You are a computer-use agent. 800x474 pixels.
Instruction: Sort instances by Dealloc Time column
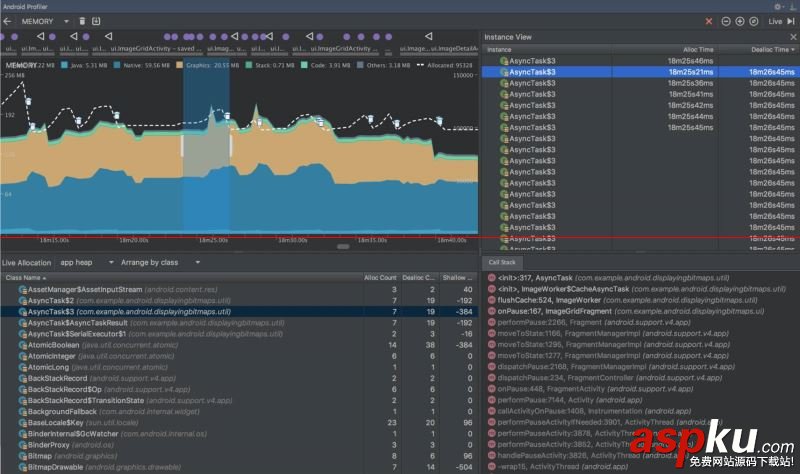pos(772,49)
